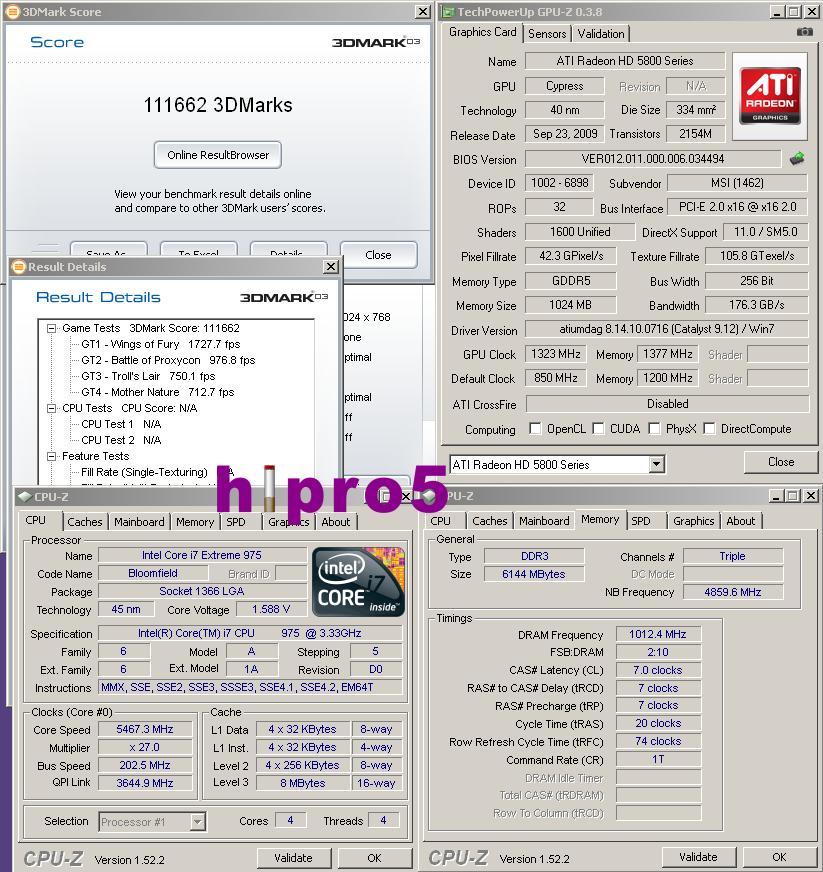Image resolution: width=823 pixels, height=872 pixels.
Task: Close the right CPU-Z Memory window
Action: pos(811,496)
